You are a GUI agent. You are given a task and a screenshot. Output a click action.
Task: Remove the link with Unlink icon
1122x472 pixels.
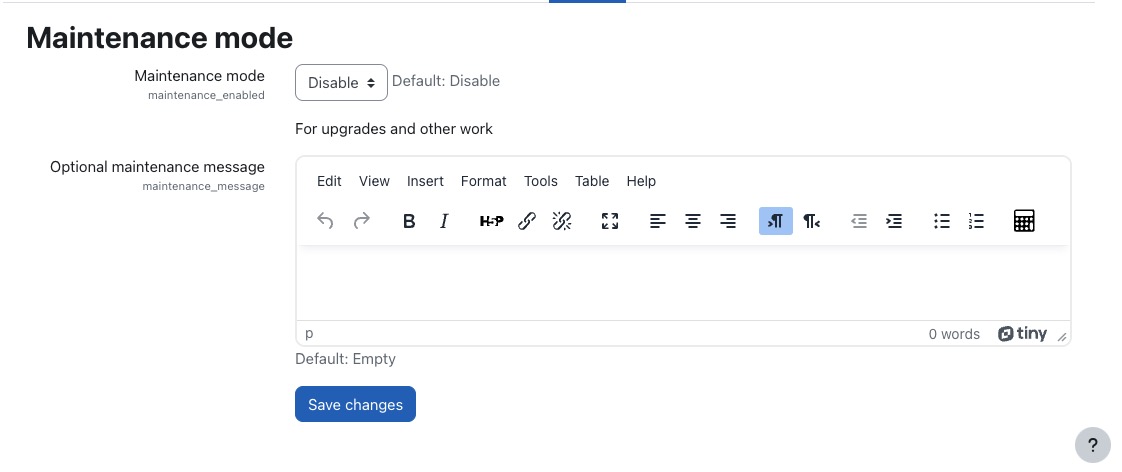562,221
